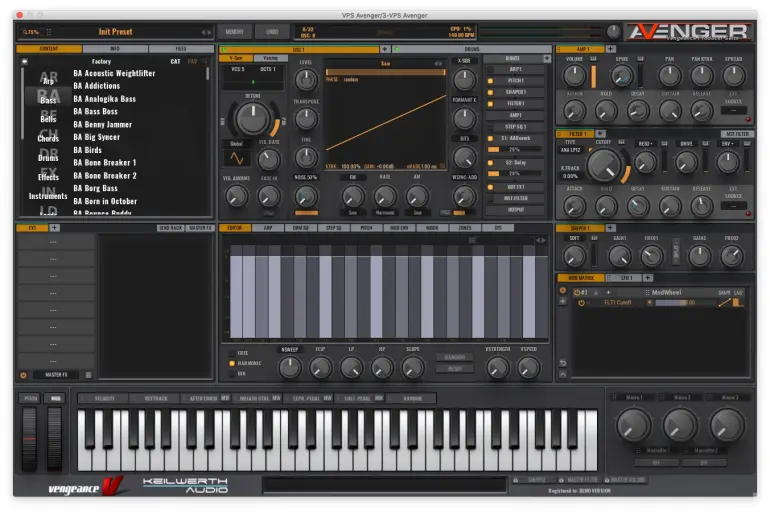The height and width of the screenshot is (512, 770).
Task: Click the RANDOM button in the harmonic editor
Action: click(x=455, y=357)
